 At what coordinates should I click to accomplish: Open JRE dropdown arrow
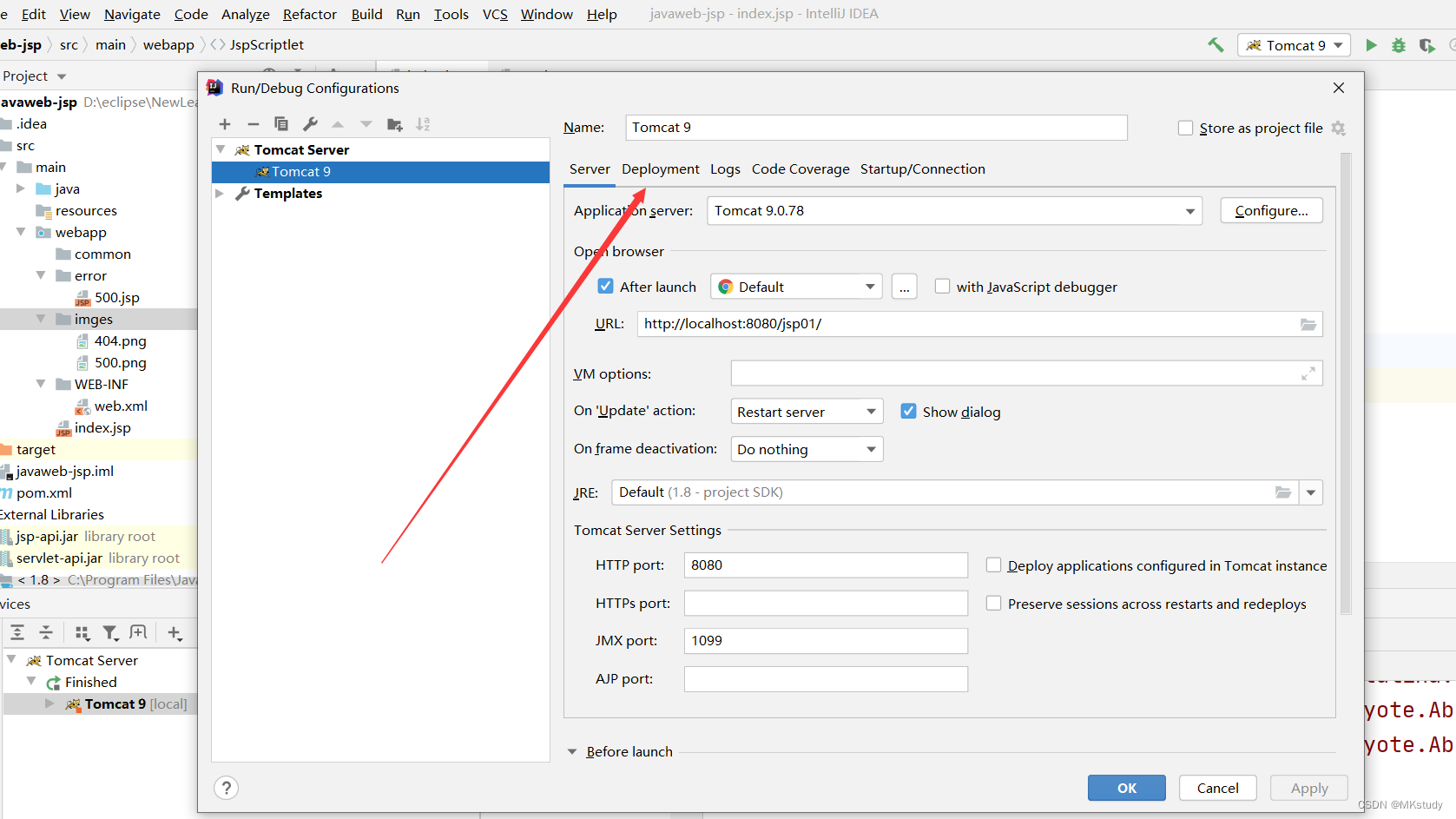[x=1311, y=492]
